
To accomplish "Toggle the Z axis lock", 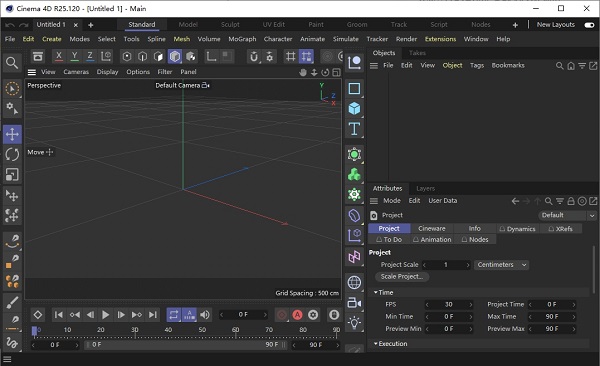I will tap(90, 57).
